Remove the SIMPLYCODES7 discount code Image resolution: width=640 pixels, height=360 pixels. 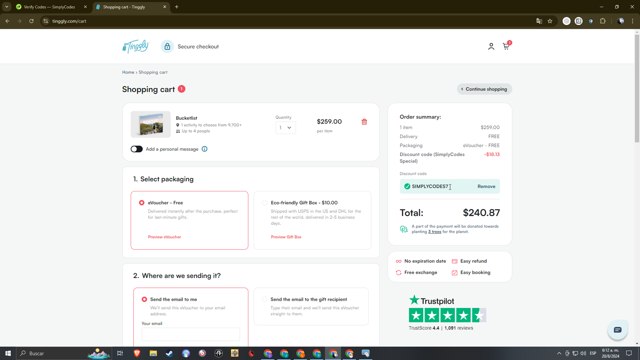pyautogui.click(x=486, y=187)
